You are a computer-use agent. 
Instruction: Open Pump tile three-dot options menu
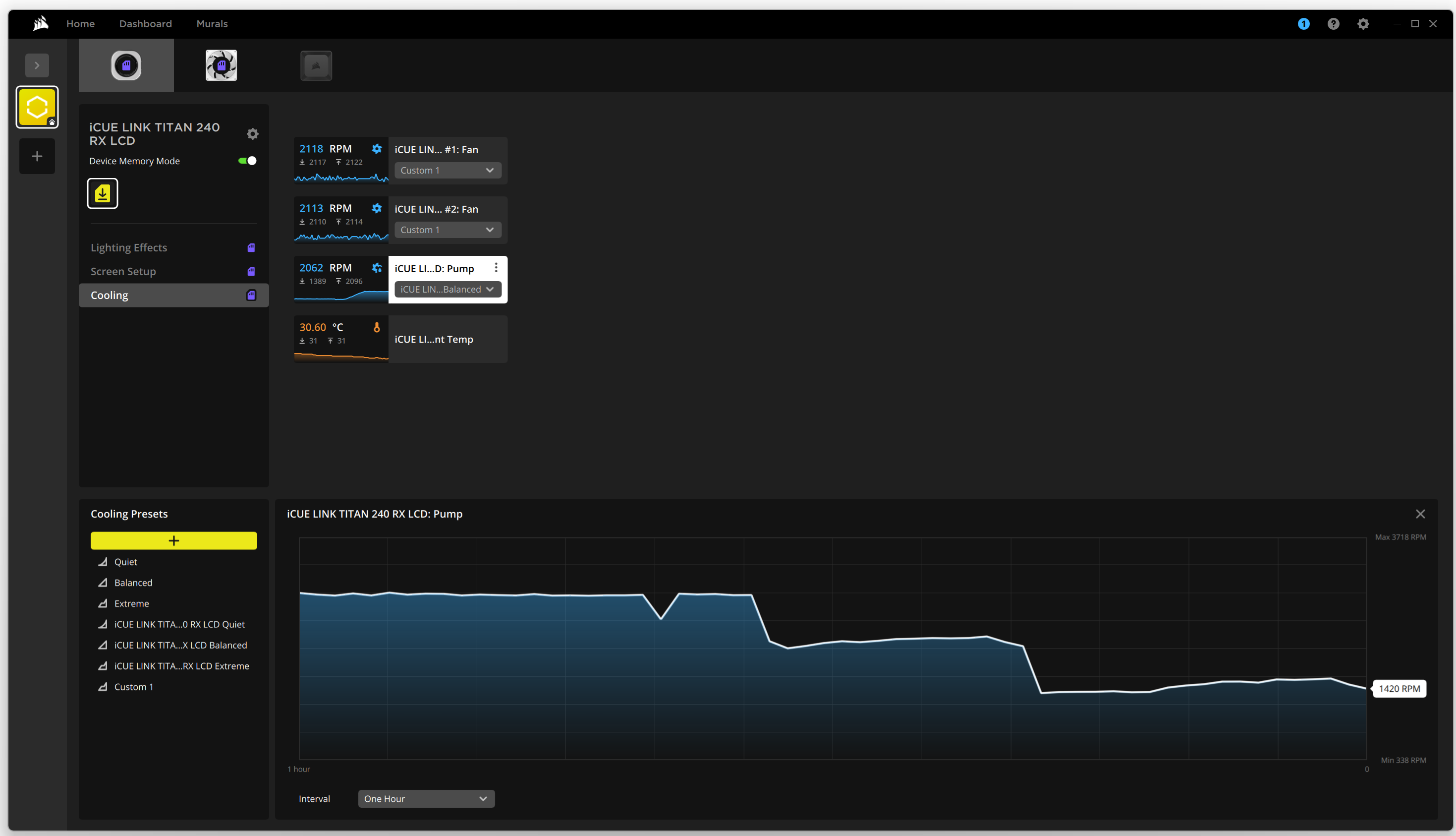[x=496, y=268]
